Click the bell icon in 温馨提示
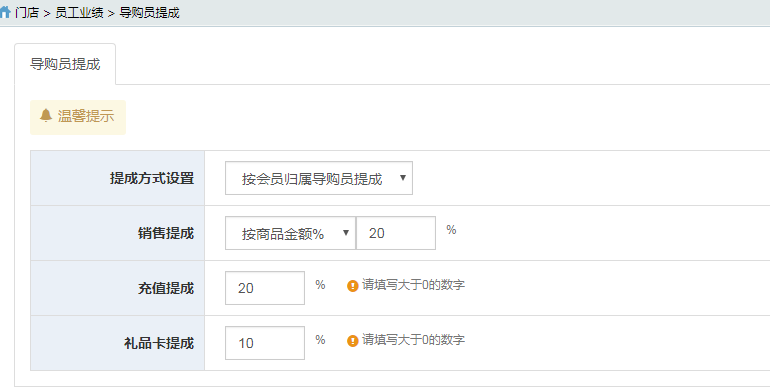The height and width of the screenshot is (387, 770). tap(46, 116)
